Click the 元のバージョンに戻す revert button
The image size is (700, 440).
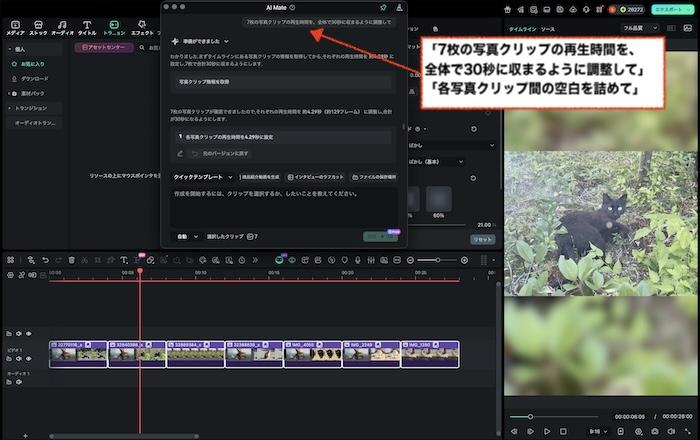click(x=220, y=154)
